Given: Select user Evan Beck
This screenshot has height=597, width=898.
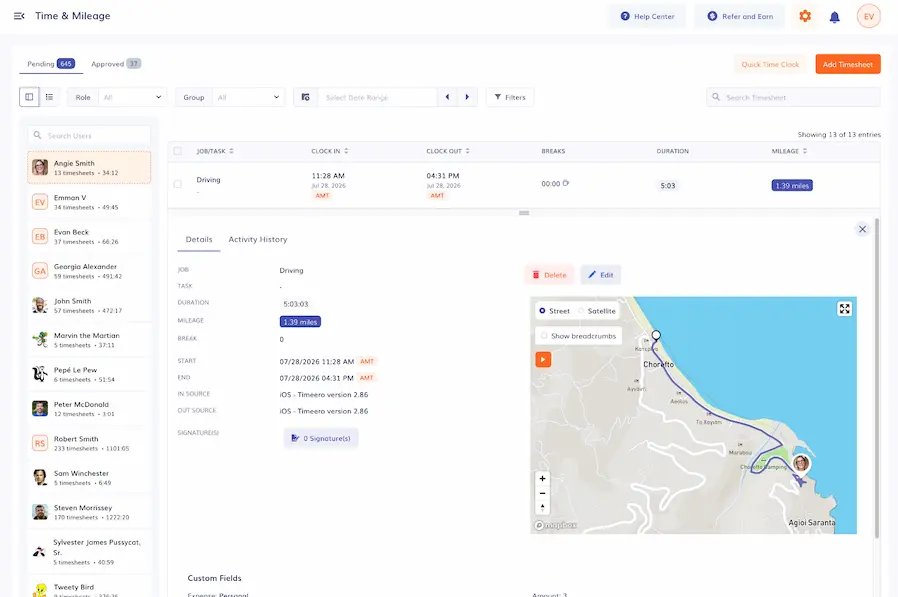Looking at the screenshot, I should click(89, 236).
